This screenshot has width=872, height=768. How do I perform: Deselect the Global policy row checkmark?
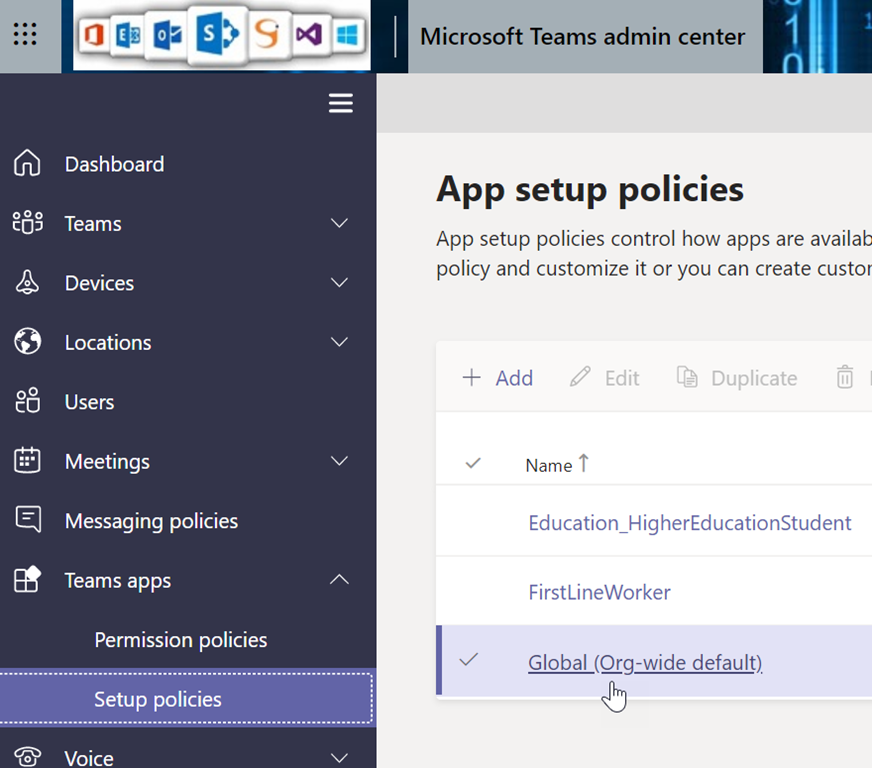pyautogui.click(x=468, y=660)
